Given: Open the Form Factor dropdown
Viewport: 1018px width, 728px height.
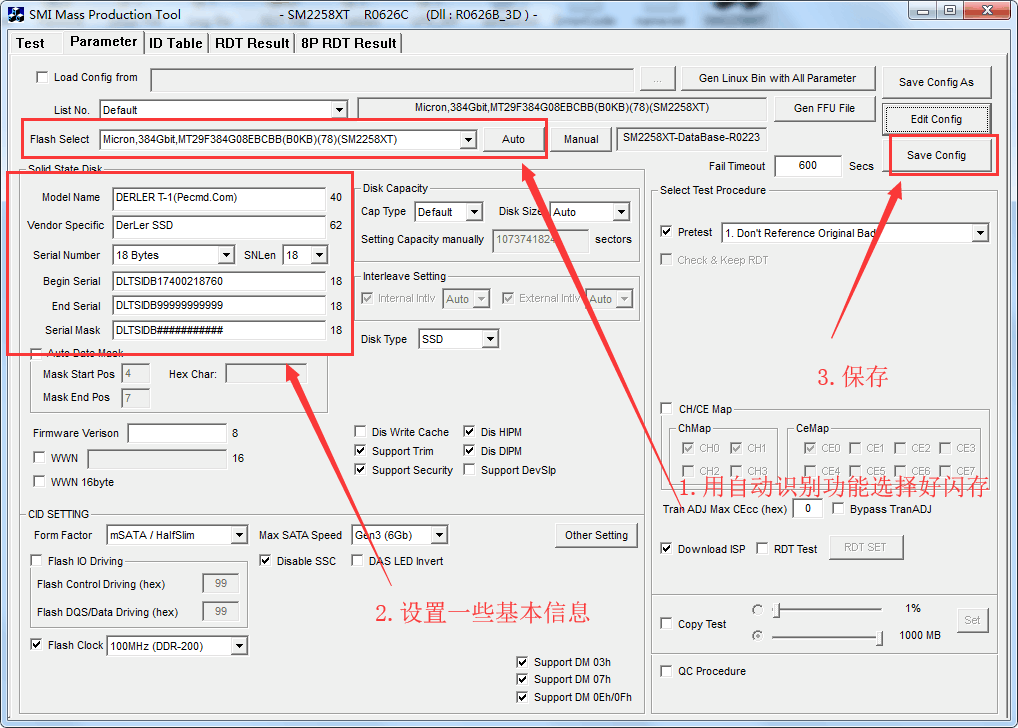Looking at the screenshot, I should click(238, 535).
